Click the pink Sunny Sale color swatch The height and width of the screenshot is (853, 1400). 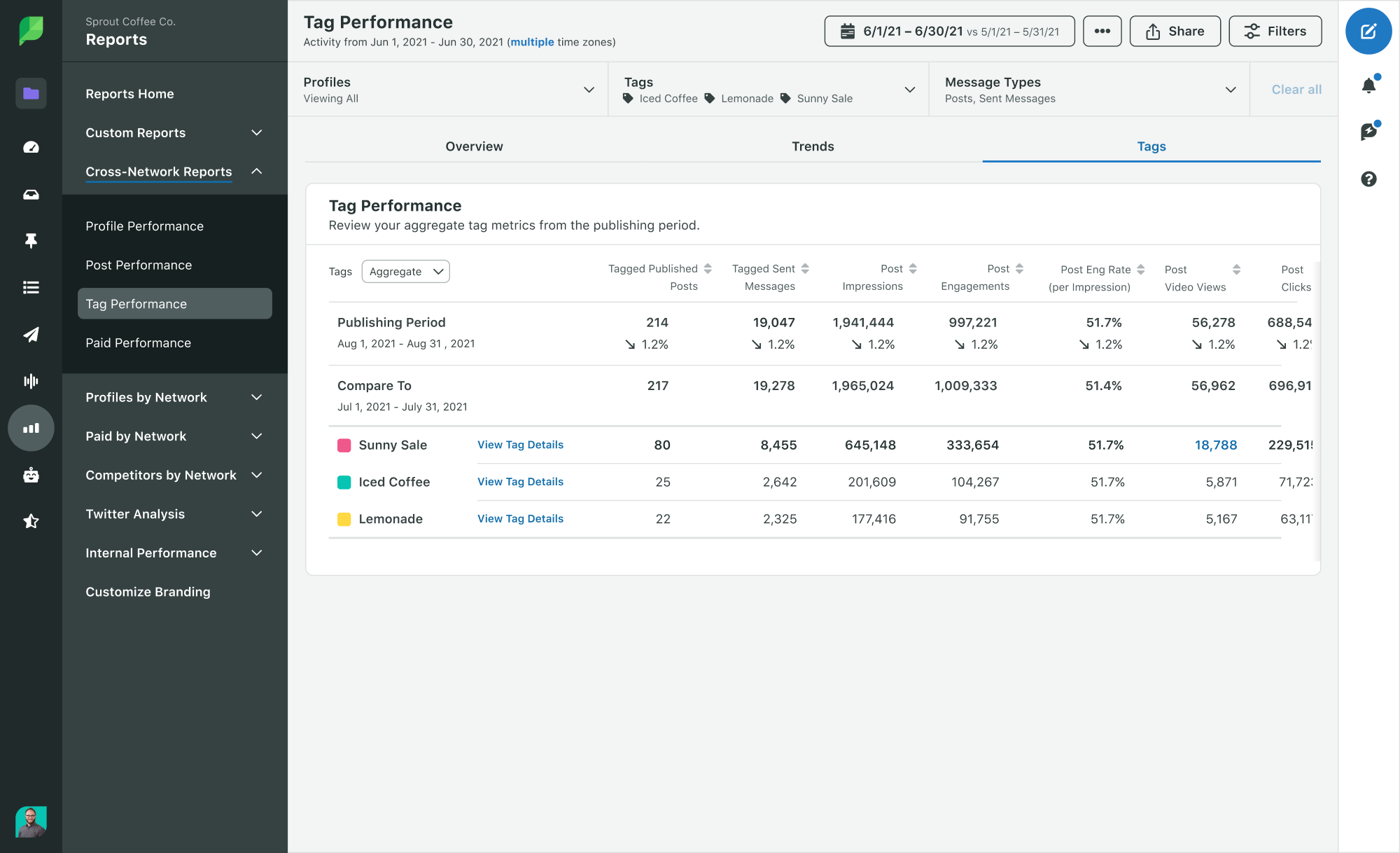point(344,444)
